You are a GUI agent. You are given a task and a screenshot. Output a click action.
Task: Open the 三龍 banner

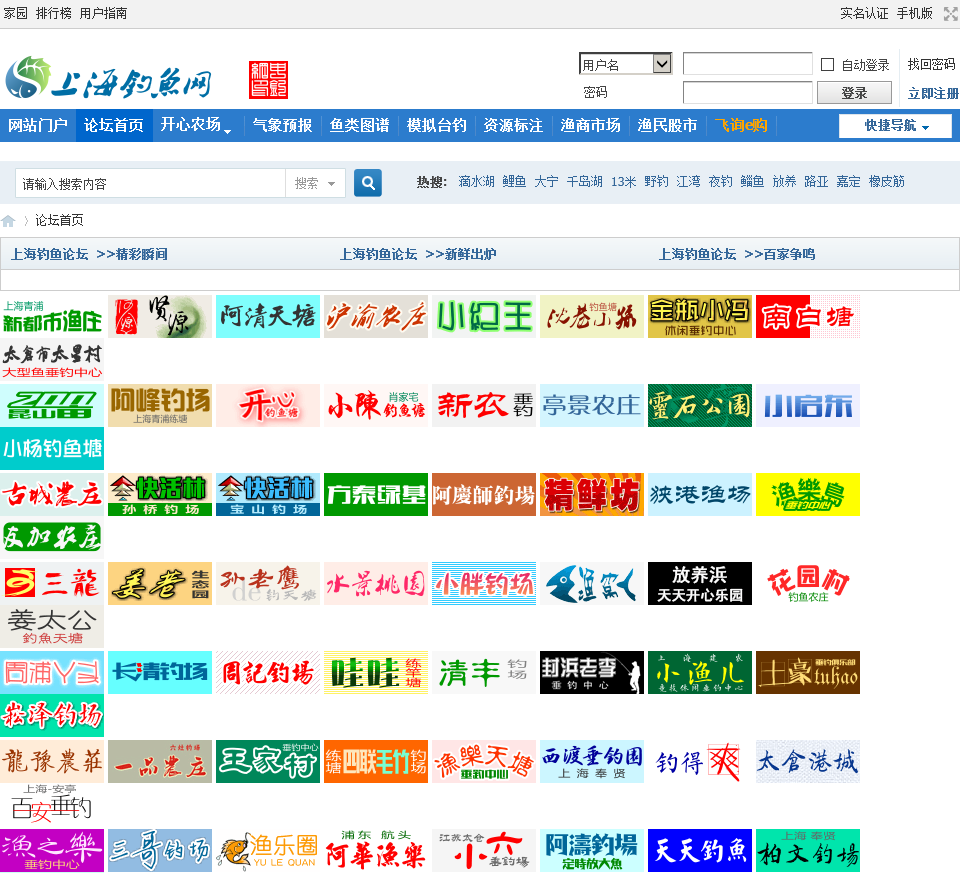(x=52, y=583)
